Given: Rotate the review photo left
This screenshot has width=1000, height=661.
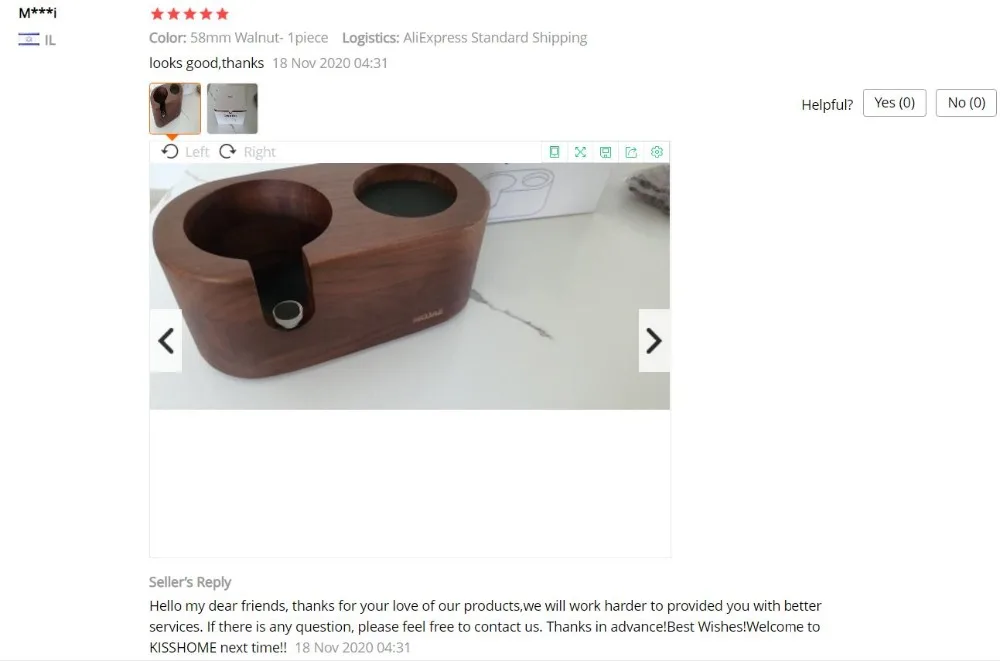Looking at the screenshot, I should point(170,152).
